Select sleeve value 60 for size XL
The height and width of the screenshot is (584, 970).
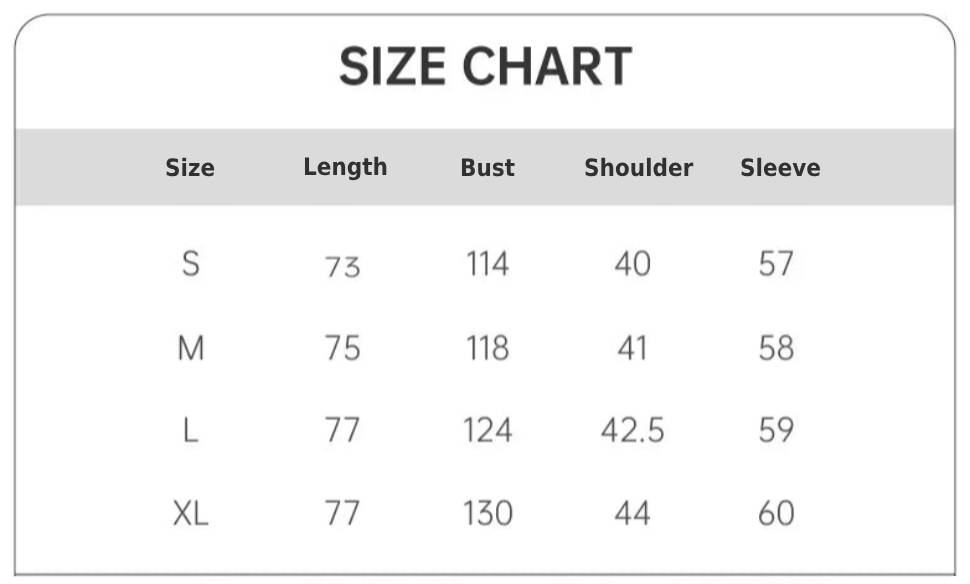pos(776,514)
